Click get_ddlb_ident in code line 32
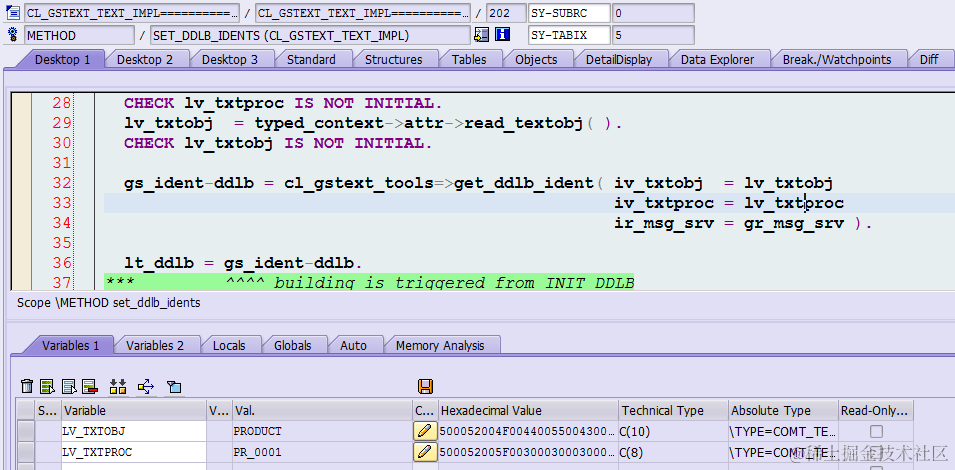The width and height of the screenshot is (955, 470). (x=523, y=183)
